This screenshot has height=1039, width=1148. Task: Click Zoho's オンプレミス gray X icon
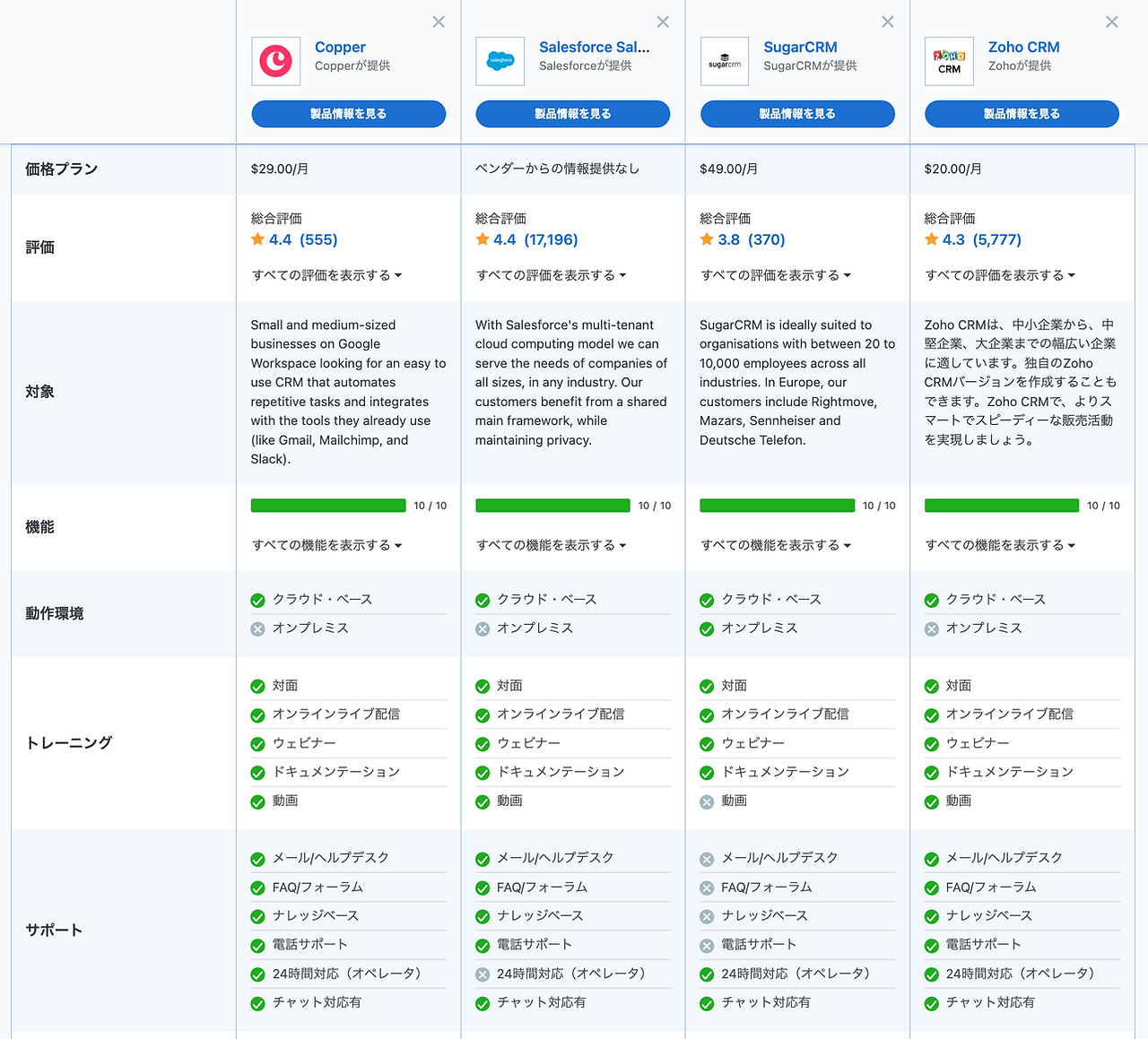click(932, 629)
